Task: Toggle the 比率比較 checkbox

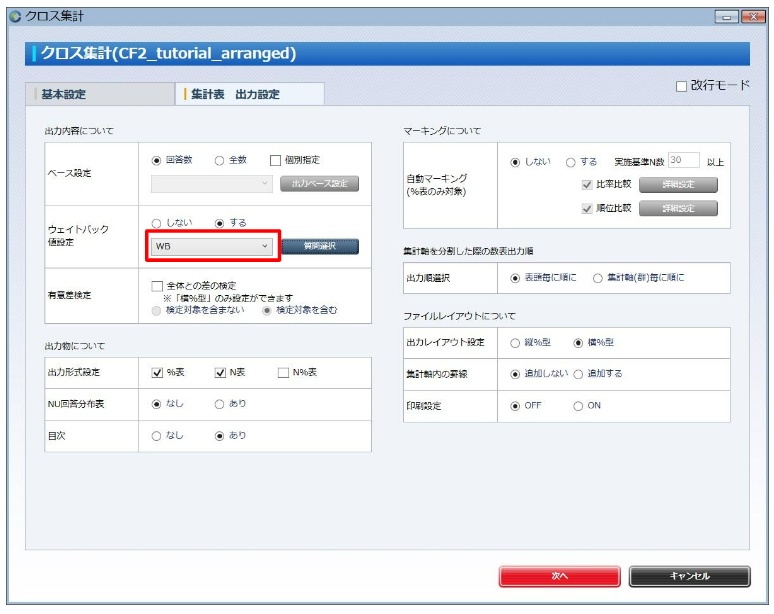Action: pos(587,185)
